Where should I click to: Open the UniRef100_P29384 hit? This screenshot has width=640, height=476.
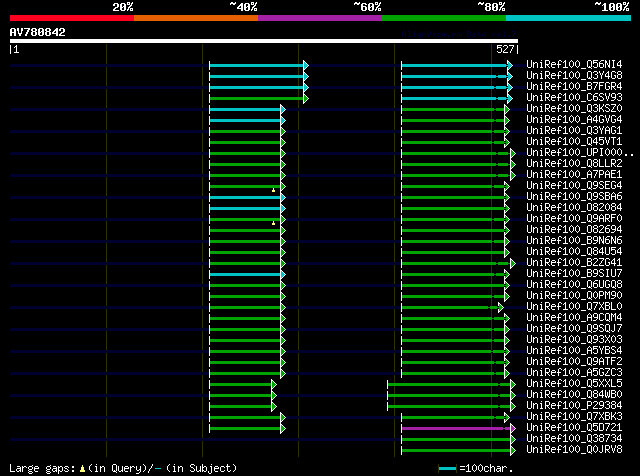click(574, 406)
